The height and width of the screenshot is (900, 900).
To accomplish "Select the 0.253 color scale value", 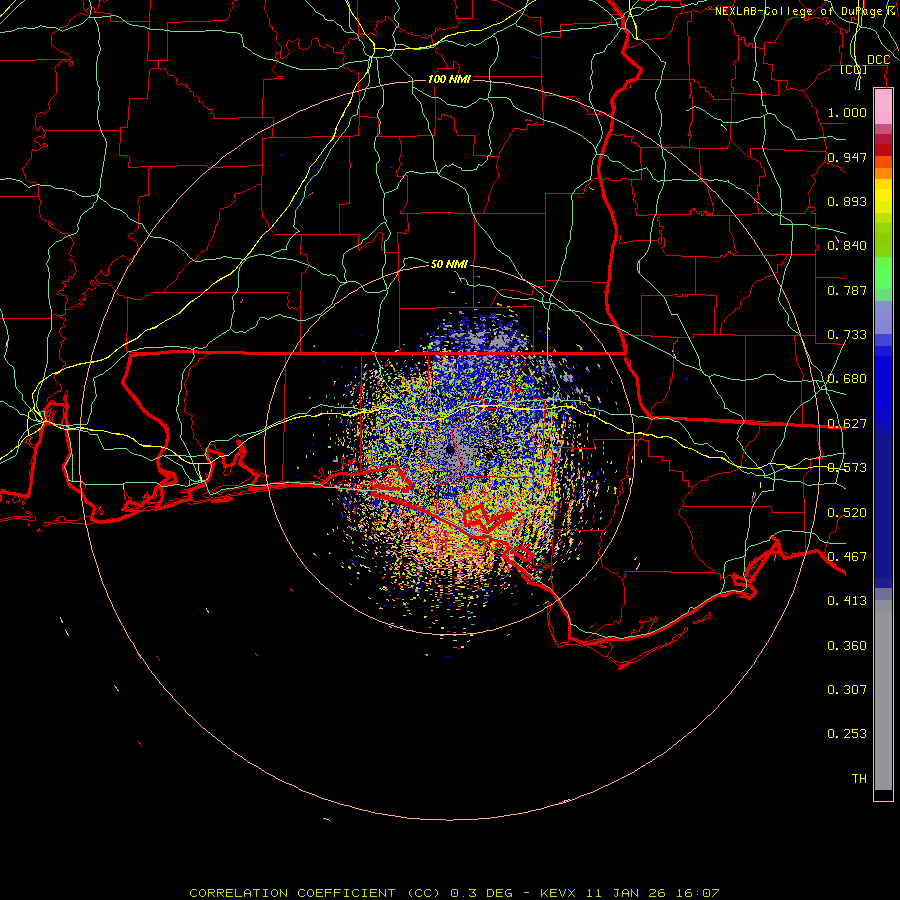I will 847,734.
